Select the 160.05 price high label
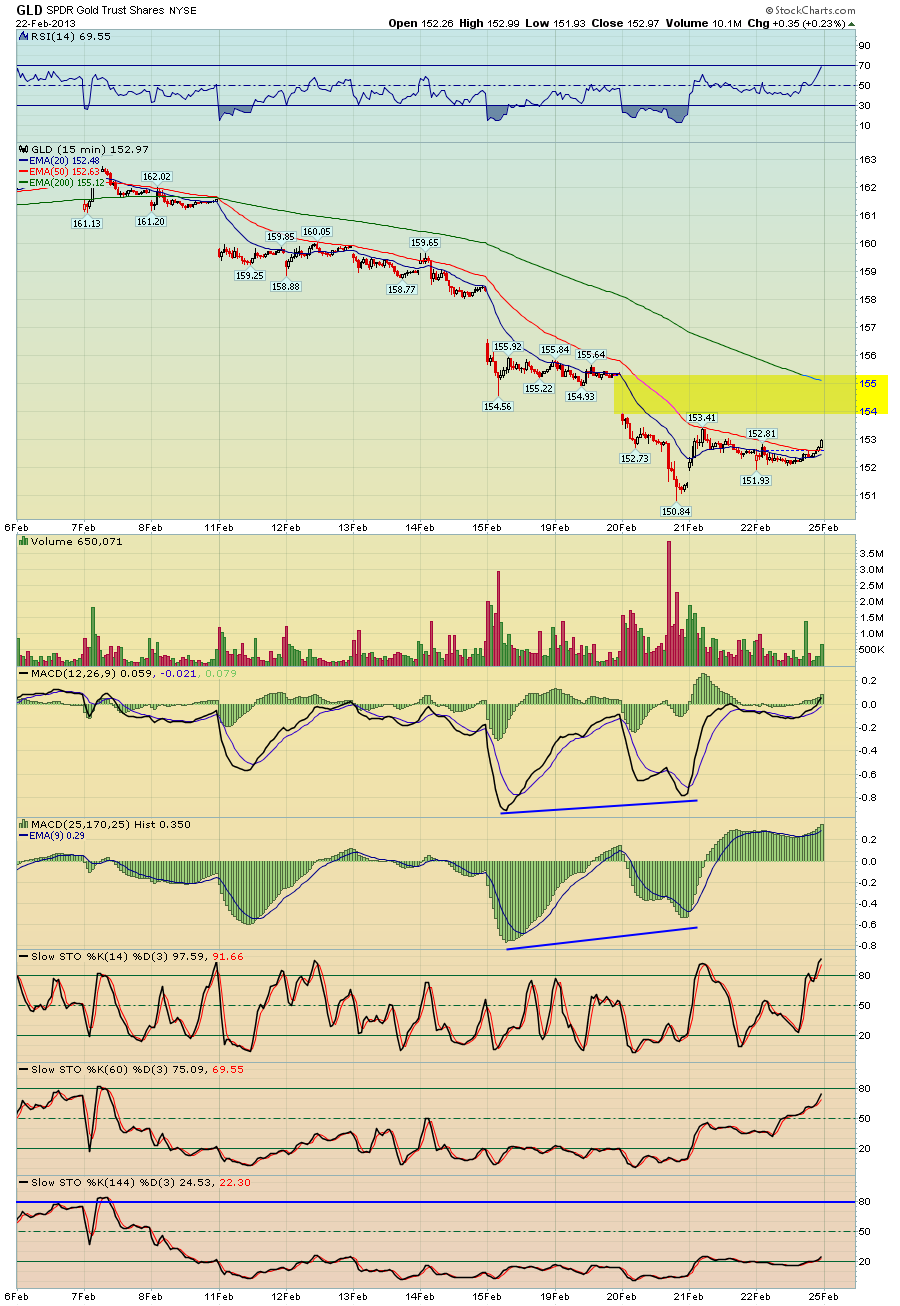 [x=318, y=231]
